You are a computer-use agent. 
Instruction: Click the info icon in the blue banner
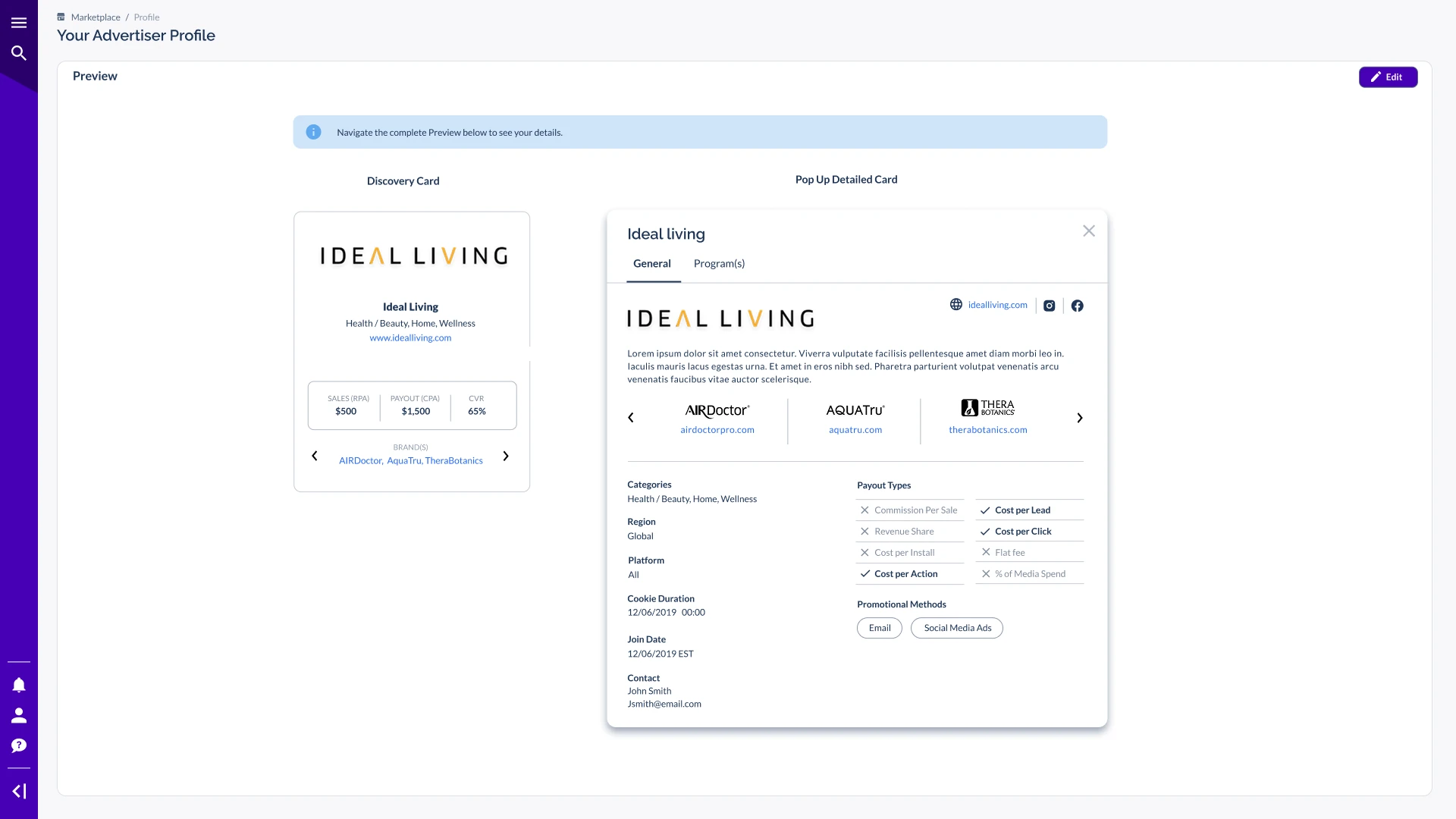coord(313,132)
